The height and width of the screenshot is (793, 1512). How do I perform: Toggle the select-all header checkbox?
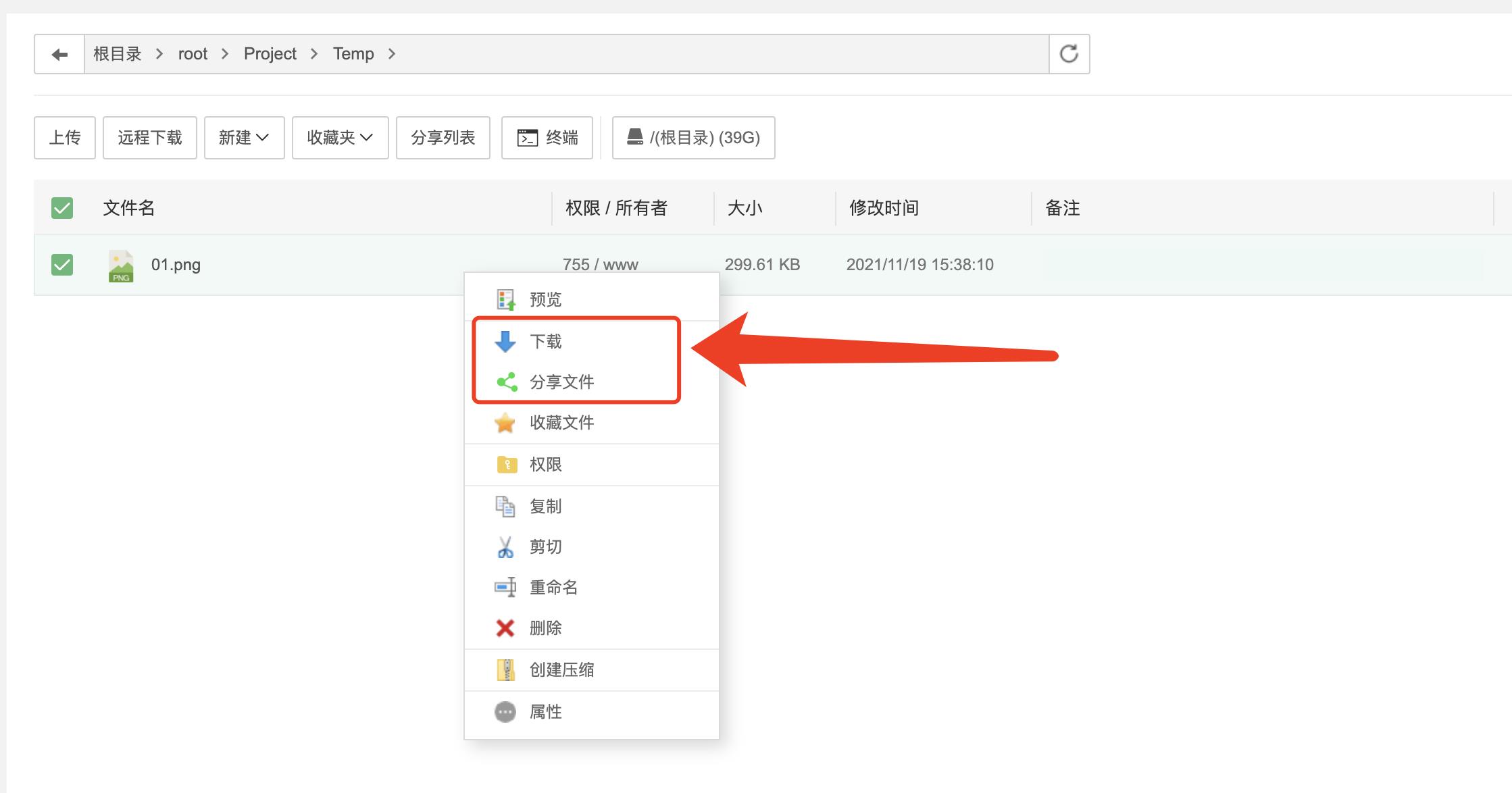(x=63, y=208)
